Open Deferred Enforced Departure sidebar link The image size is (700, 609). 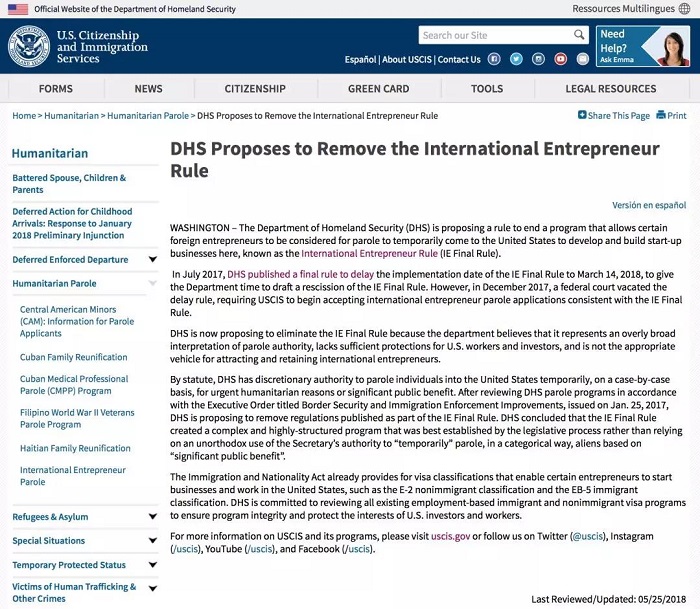[70, 259]
